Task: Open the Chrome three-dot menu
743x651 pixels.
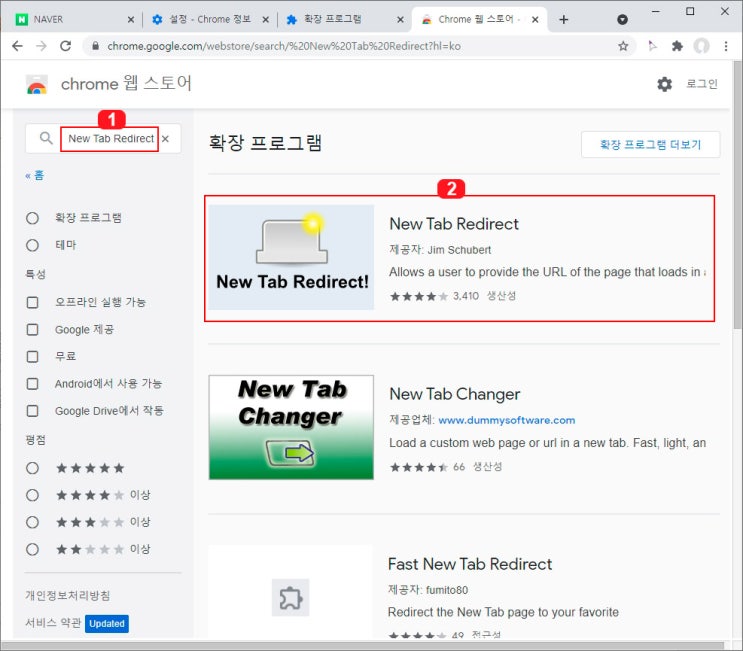Action: [x=725, y=46]
